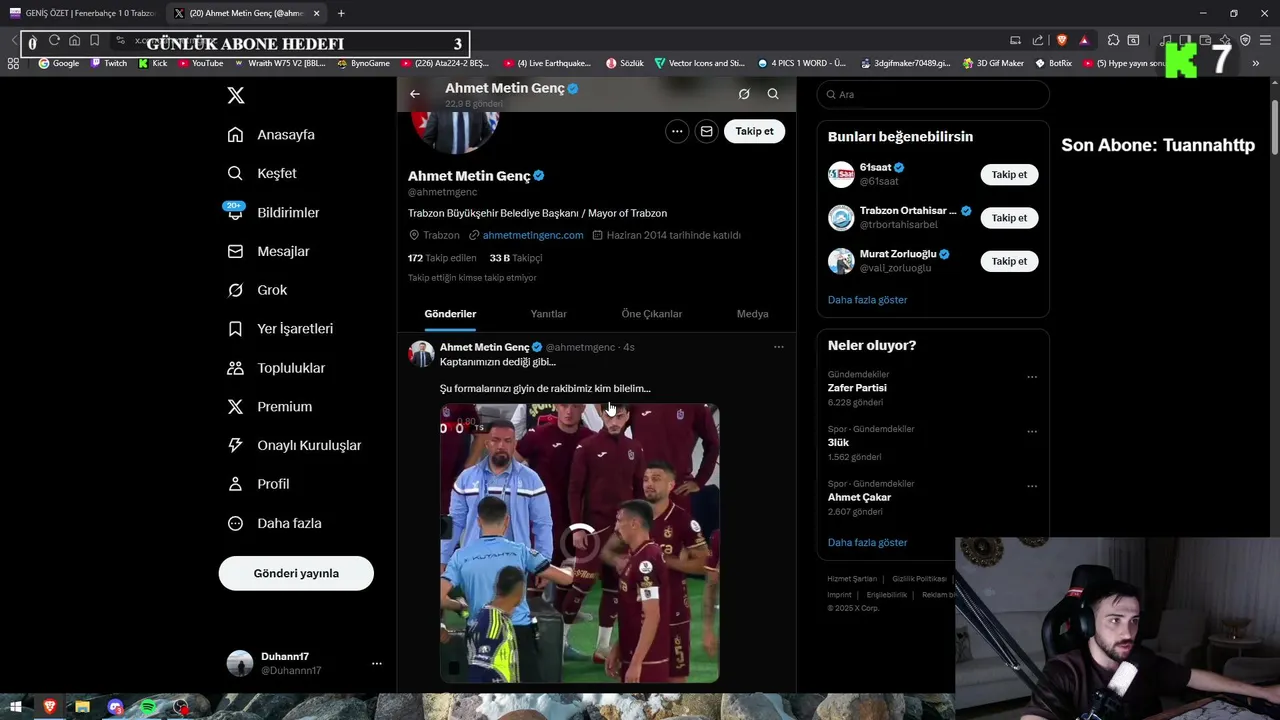Open options dots for 3lük trend

1032,432
